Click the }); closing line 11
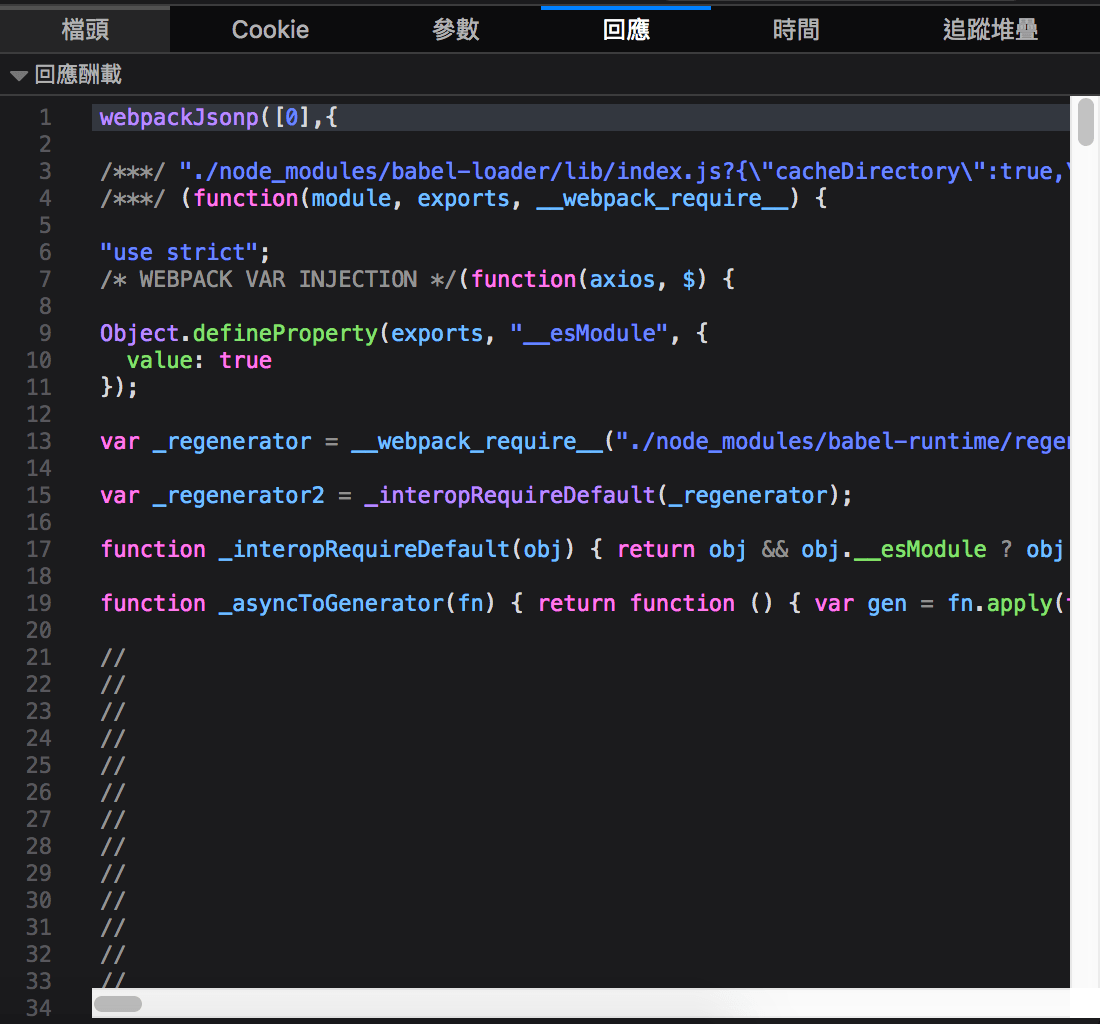The width and height of the screenshot is (1100, 1024). click(x=119, y=387)
